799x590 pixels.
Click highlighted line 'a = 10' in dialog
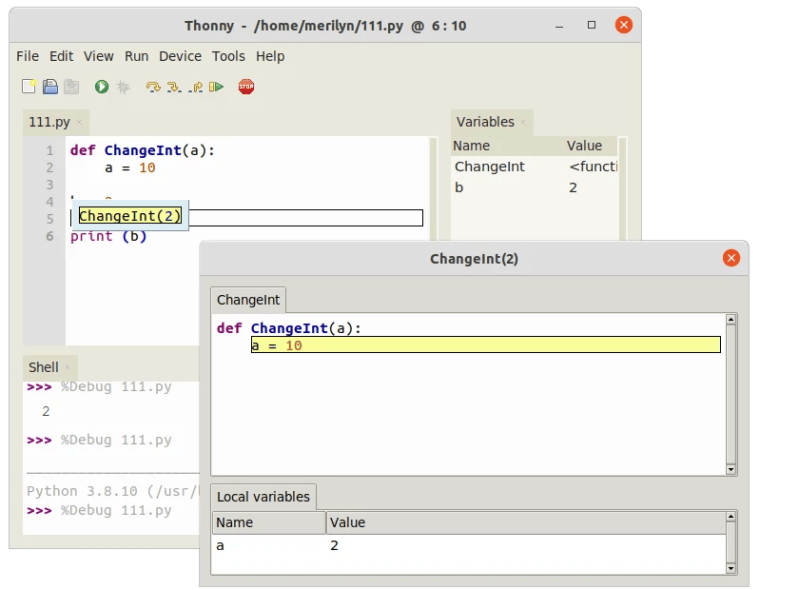click(x=486, y=345)
